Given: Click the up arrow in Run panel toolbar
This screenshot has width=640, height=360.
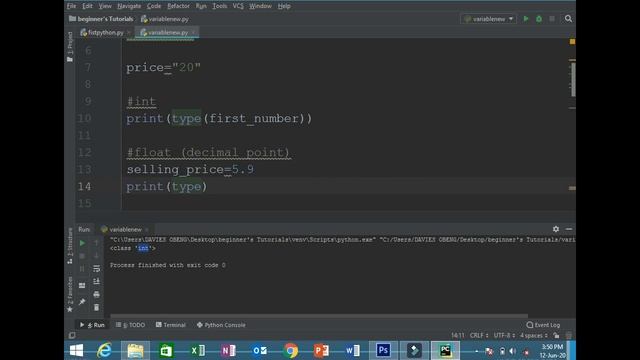Looking at the screenshot, I should point(96,243).
